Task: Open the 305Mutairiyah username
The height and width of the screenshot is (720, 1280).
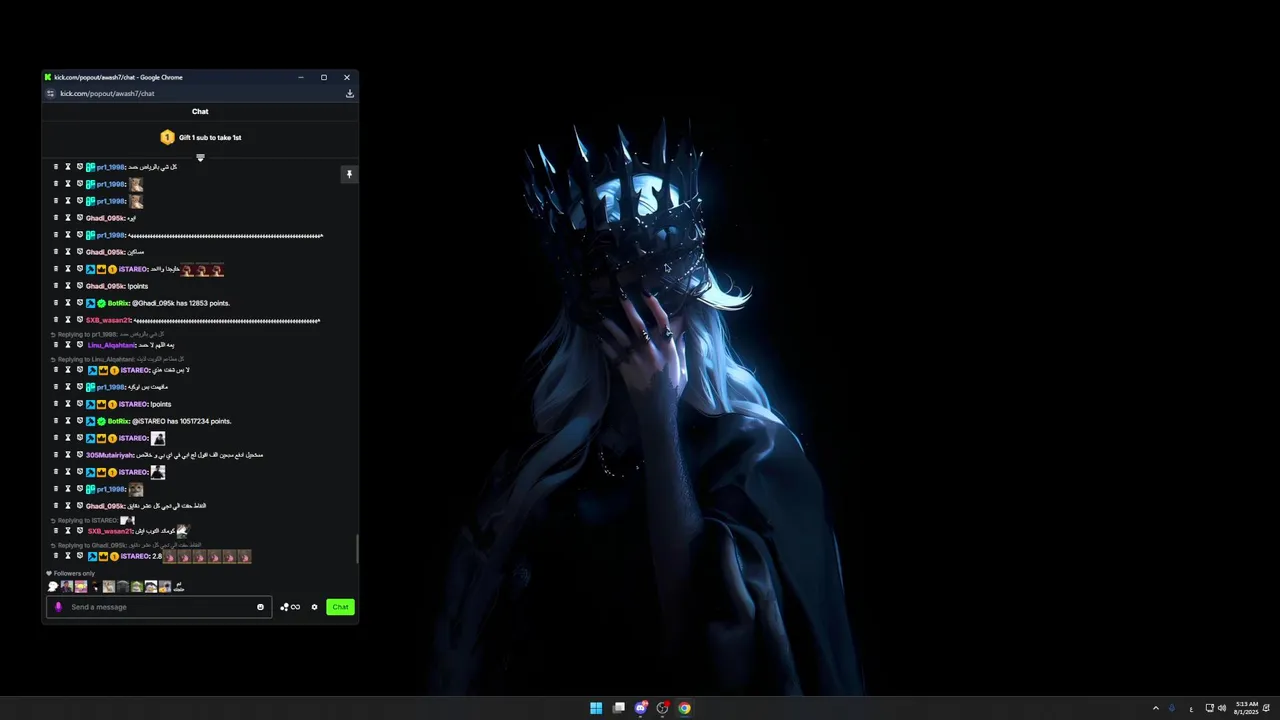Action: click(x=110, y=455)
